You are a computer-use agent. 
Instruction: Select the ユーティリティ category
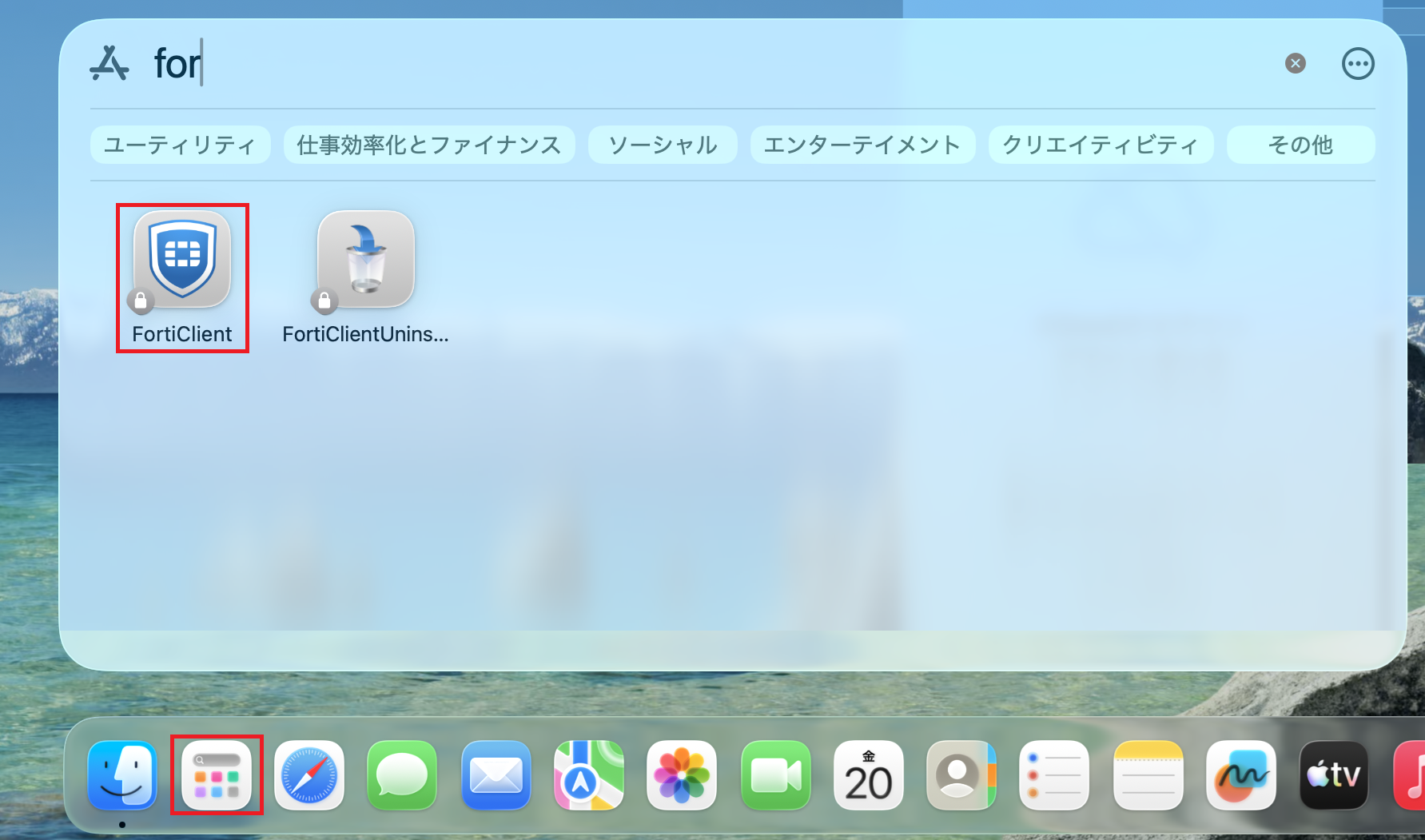click(180, 145)
